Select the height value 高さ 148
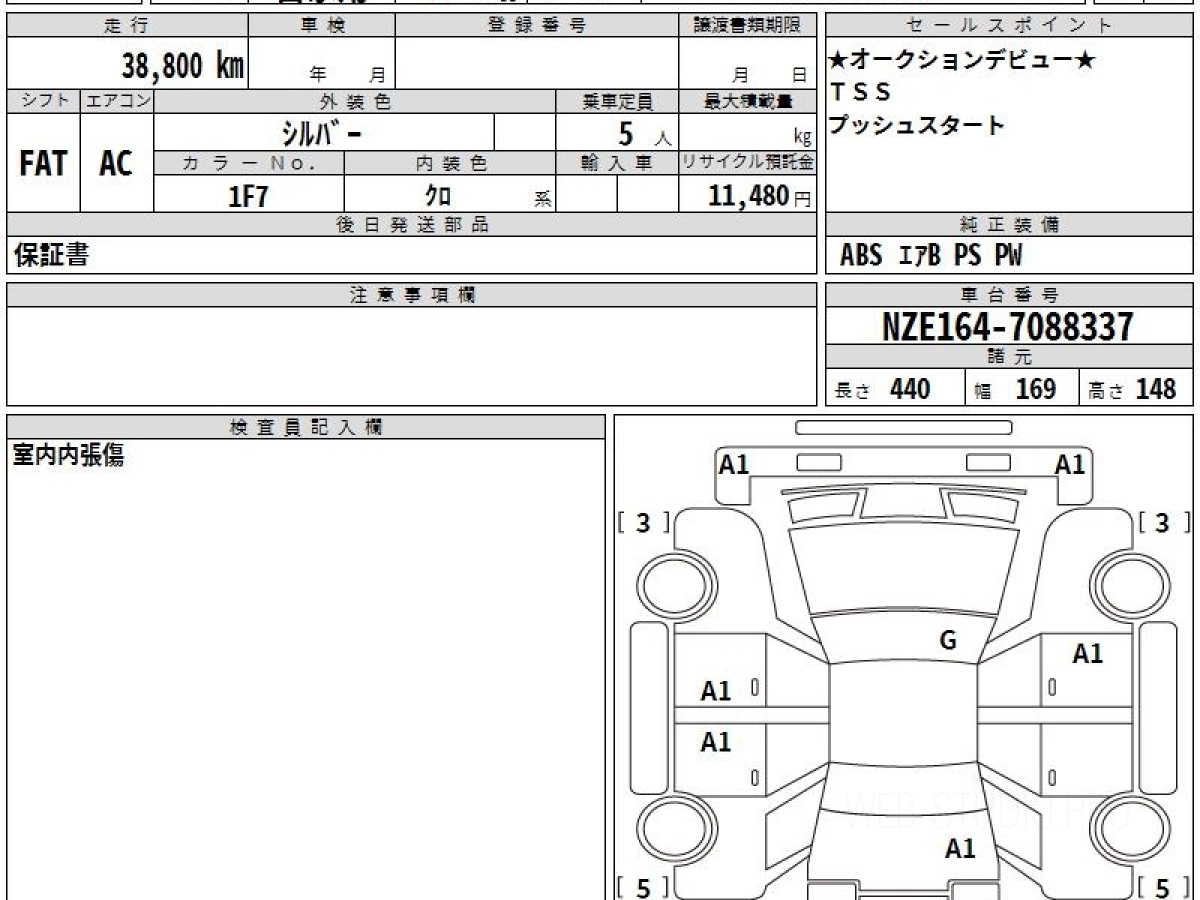The image size is (1200, 900). (x=1132, y=389)
